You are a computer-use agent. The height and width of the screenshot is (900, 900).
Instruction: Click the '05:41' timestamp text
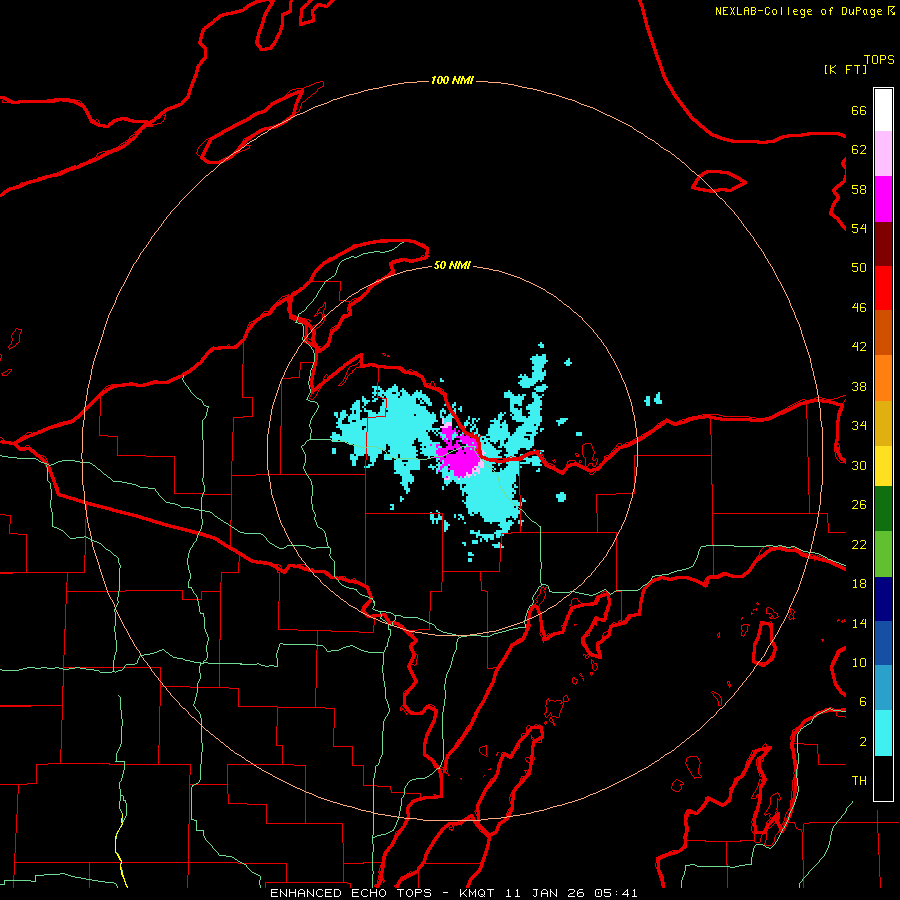(616, 893)
